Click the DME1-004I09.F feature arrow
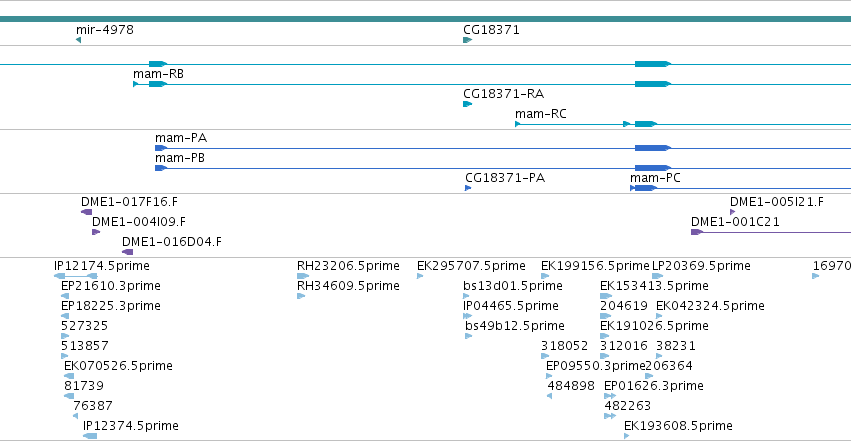Image resolution: width=851 pixels, height=441 pixels. click(x=96, y=232)
